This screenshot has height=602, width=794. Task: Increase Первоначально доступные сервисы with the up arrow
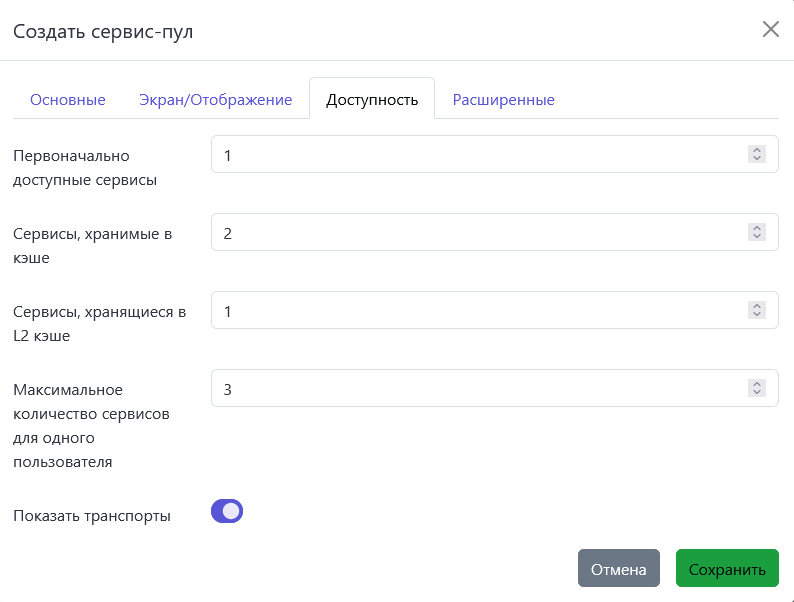pos(757,150)
